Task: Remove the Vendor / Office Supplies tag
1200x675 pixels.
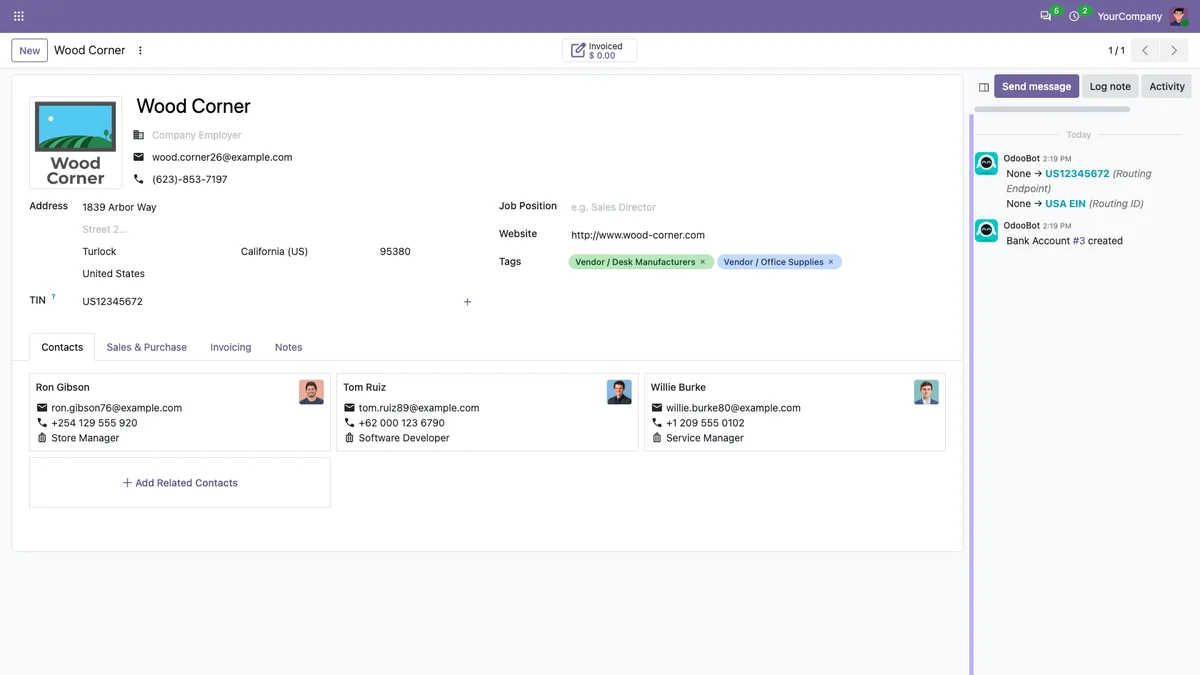Action: pos(831,262)
